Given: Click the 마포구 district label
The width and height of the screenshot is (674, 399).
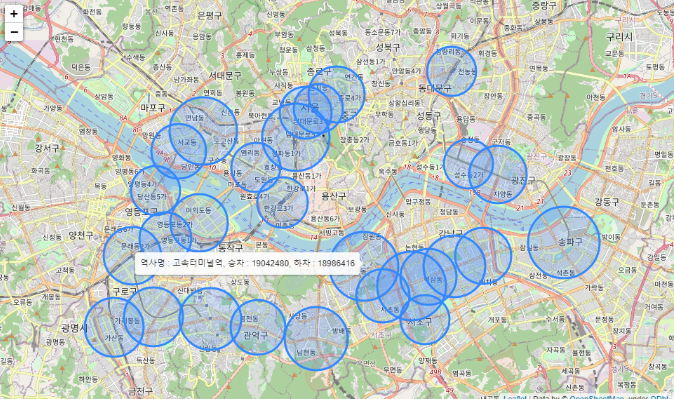Looking at the screenshot, I should pyautogui.click(x=153, y=108).
